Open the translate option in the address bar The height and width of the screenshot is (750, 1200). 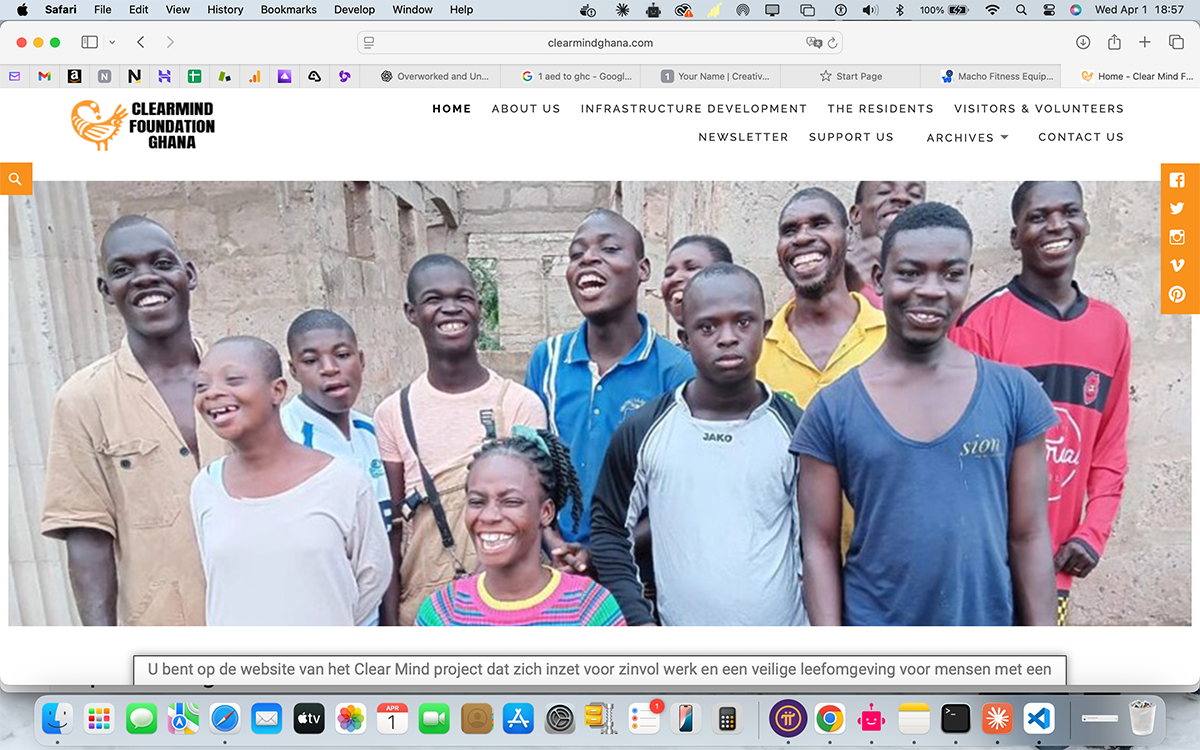pos(812,42)
